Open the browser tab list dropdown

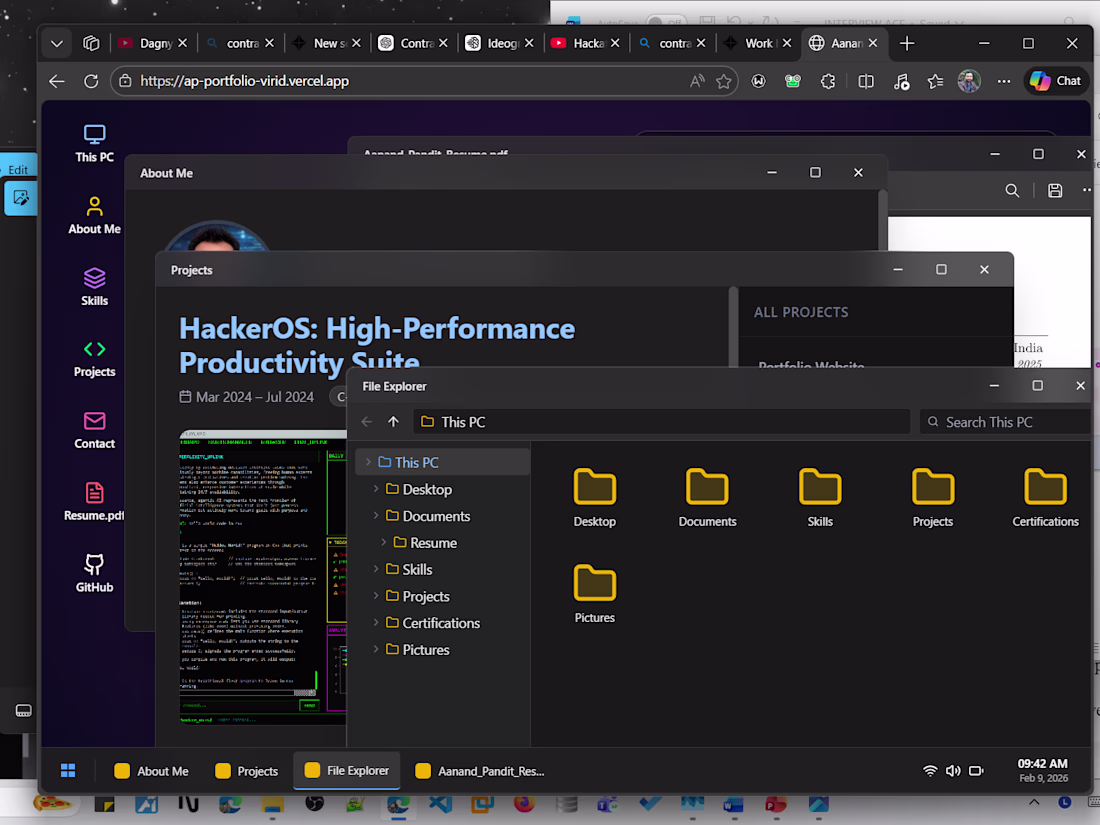click(x=57, y=43)
